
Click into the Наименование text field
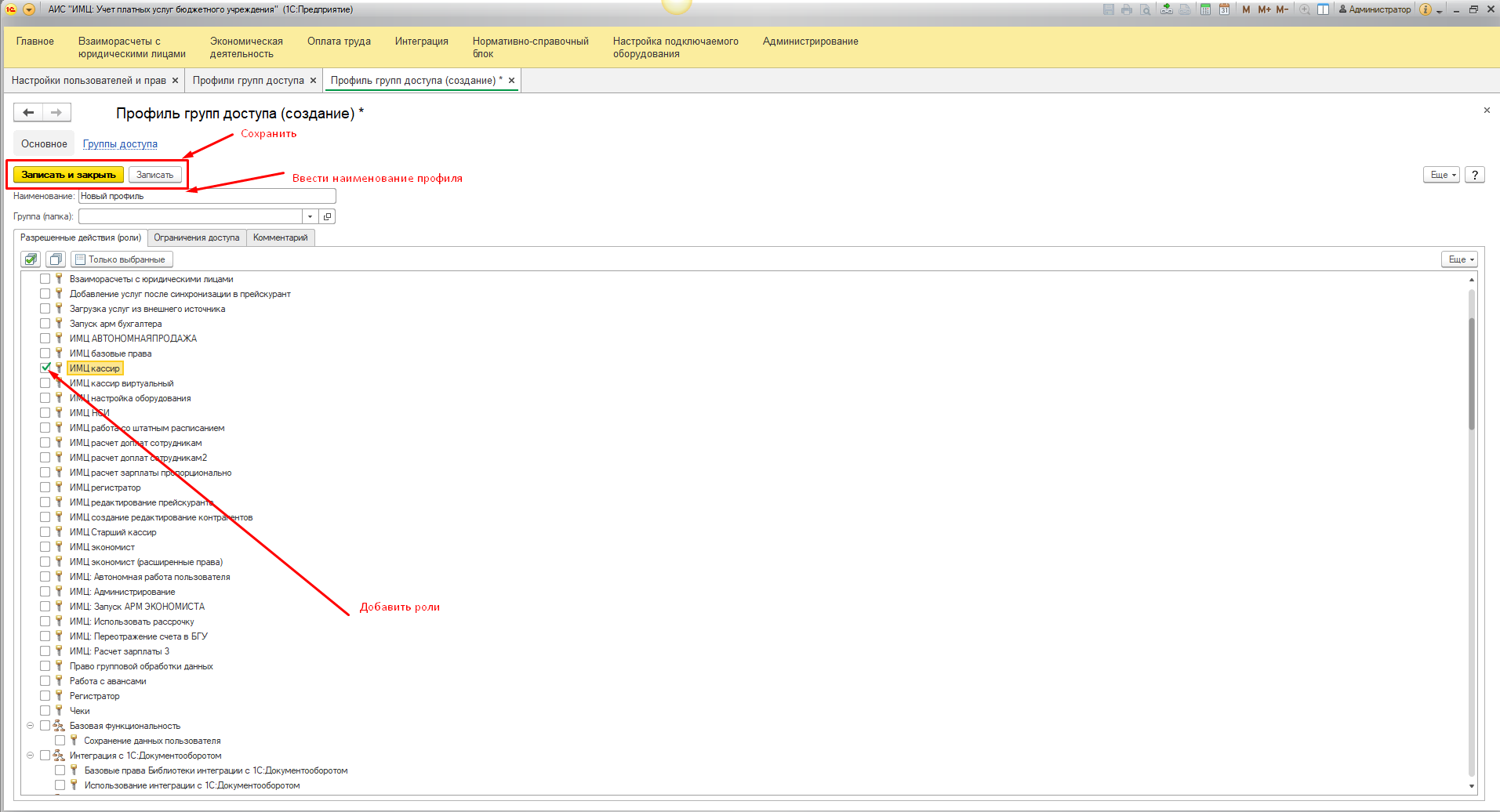(206, 196)
